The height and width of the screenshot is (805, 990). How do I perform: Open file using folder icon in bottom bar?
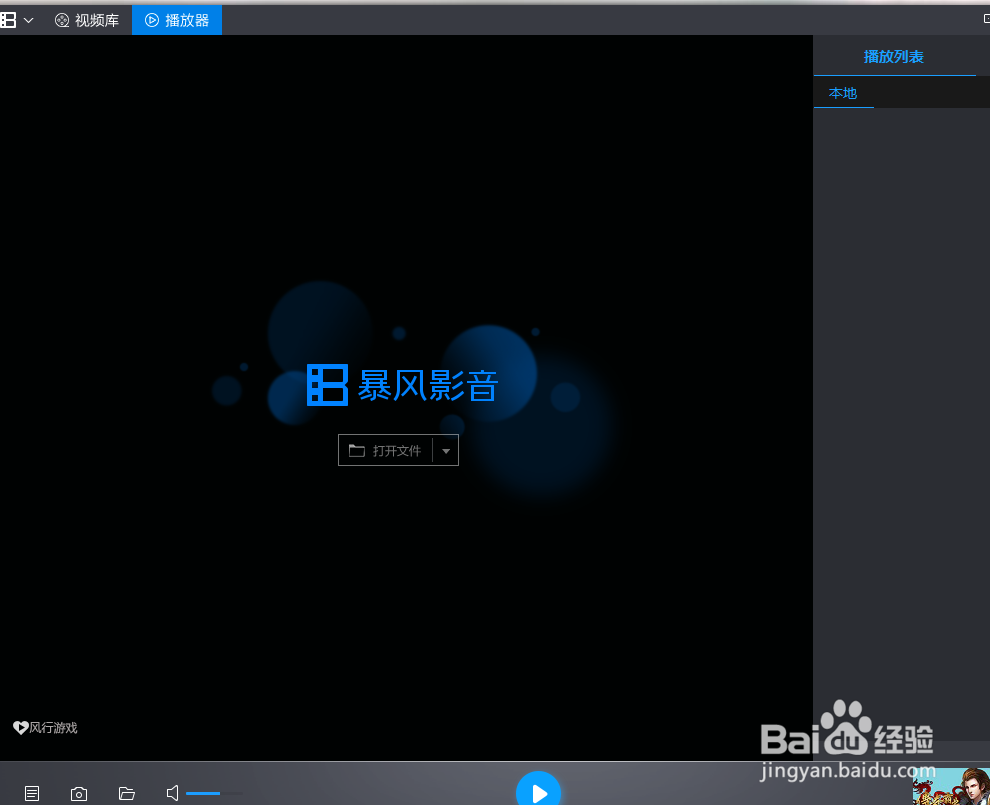tap(127, 794)
